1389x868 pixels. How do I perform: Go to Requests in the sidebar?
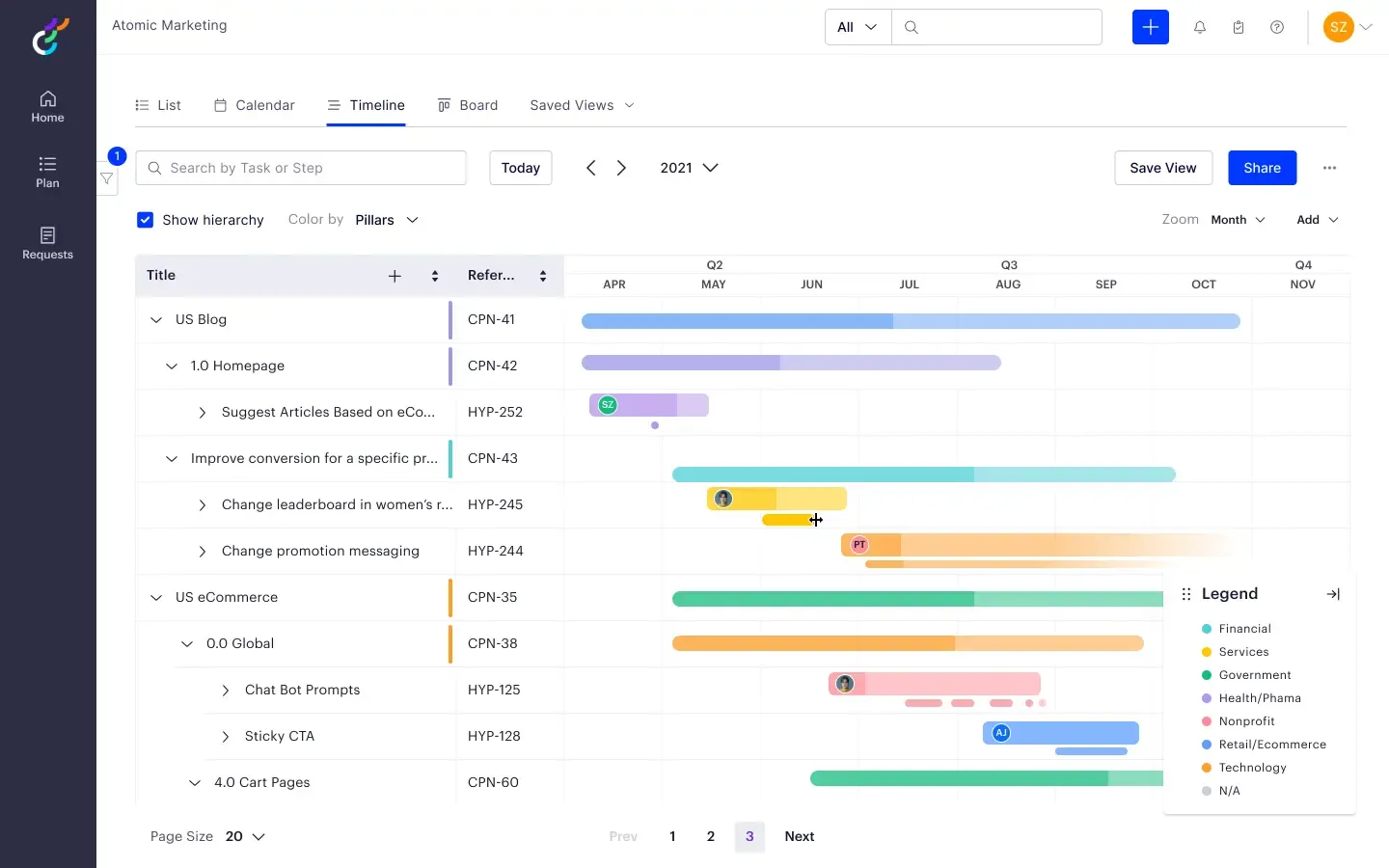tap(47, 243)
